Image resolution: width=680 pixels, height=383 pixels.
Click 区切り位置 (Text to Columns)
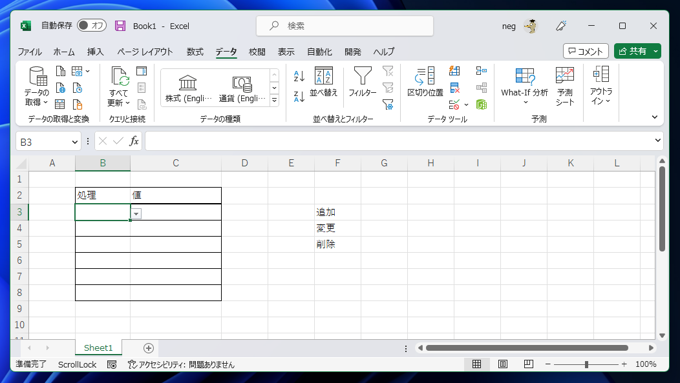pos(425,82)
